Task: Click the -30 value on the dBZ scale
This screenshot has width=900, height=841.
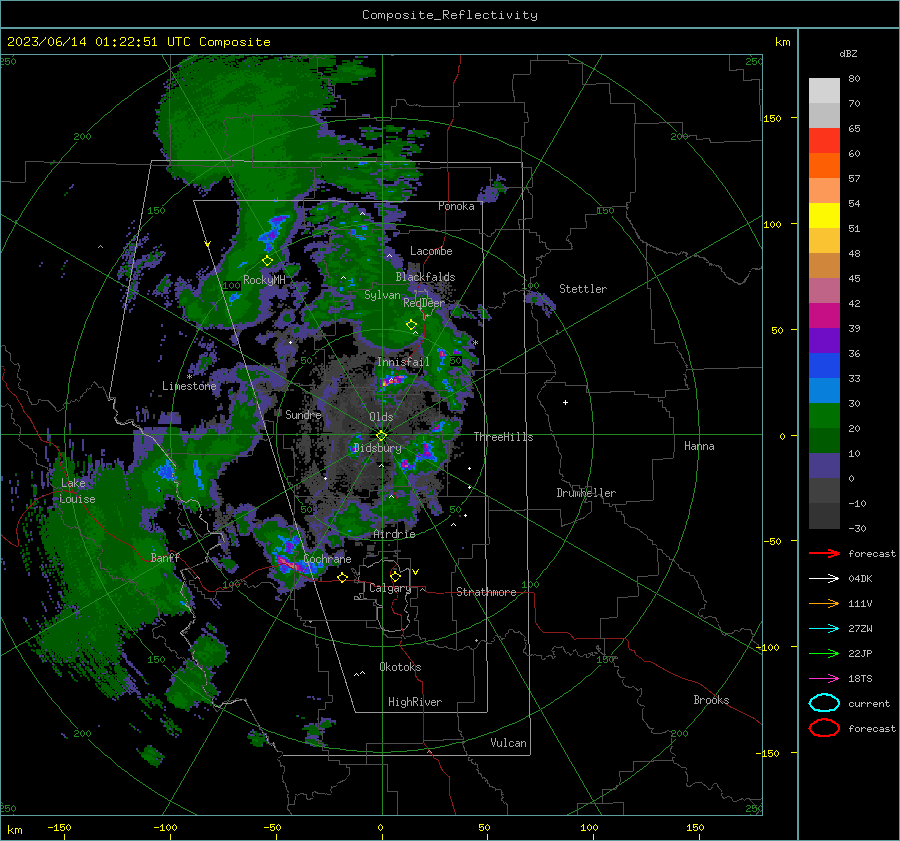Action: 857,528
